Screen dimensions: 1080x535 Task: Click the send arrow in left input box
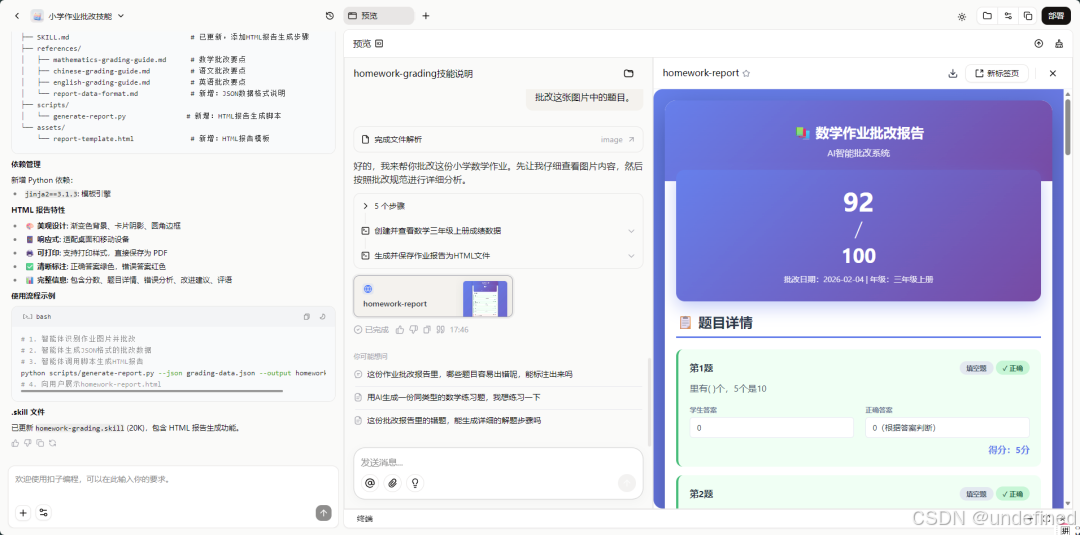324,512
